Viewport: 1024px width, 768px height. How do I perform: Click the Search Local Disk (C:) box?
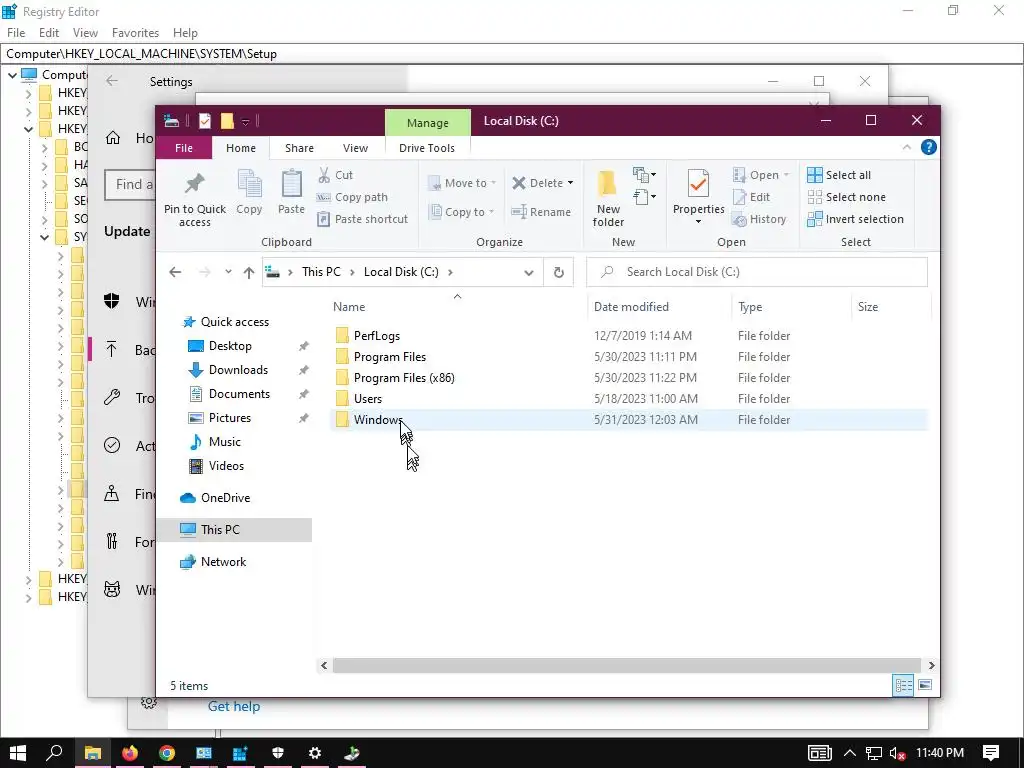[x=756, y=272]
